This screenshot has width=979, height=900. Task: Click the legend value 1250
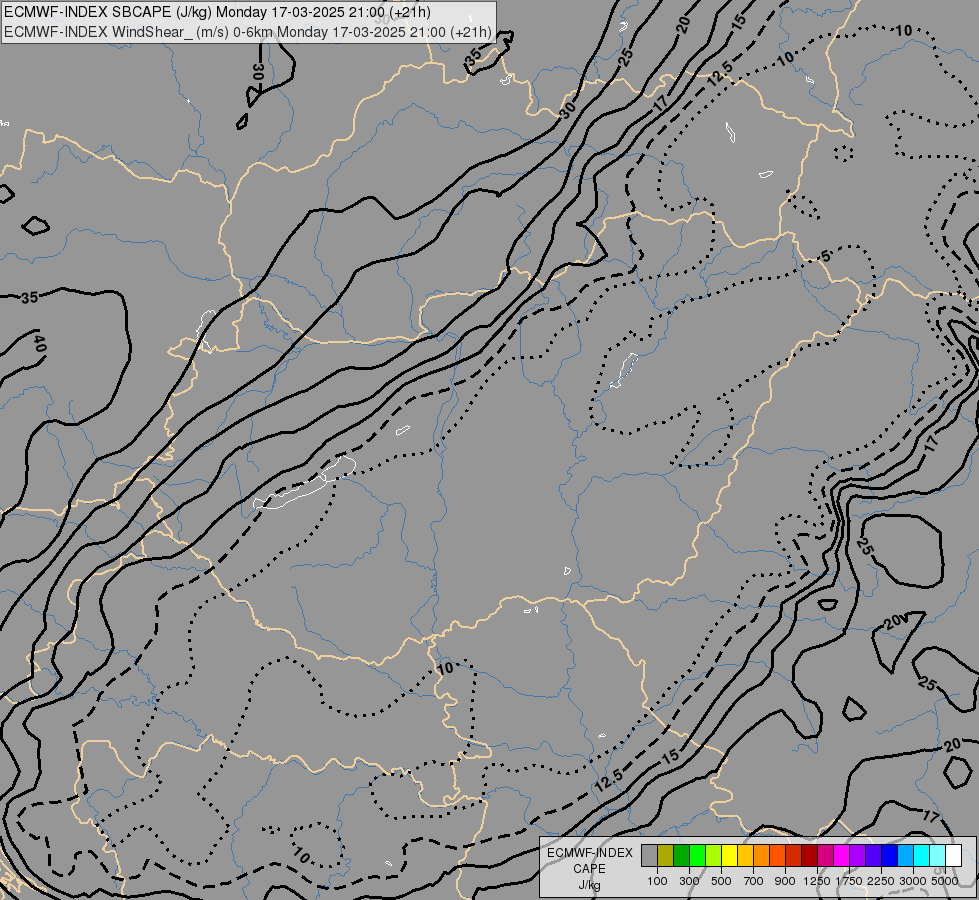tap(817, 881)
